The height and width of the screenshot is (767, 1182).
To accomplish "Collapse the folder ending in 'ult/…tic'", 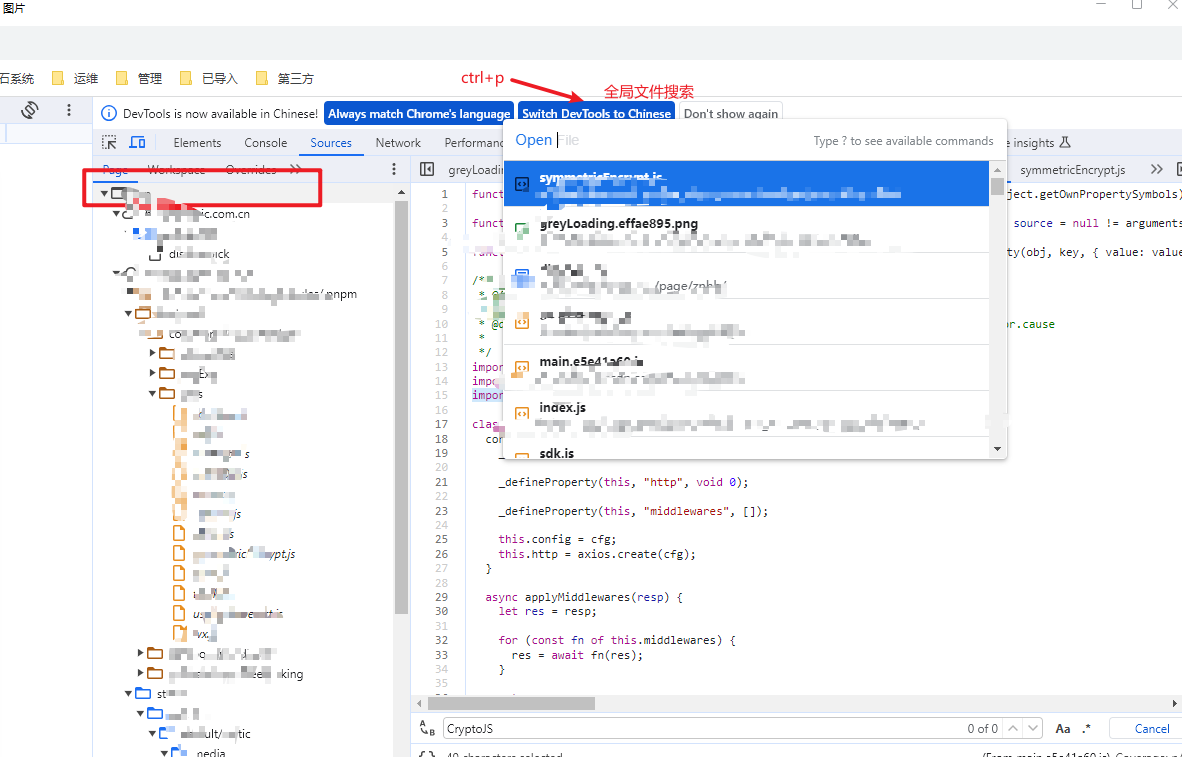I will [x=152, y=733].
